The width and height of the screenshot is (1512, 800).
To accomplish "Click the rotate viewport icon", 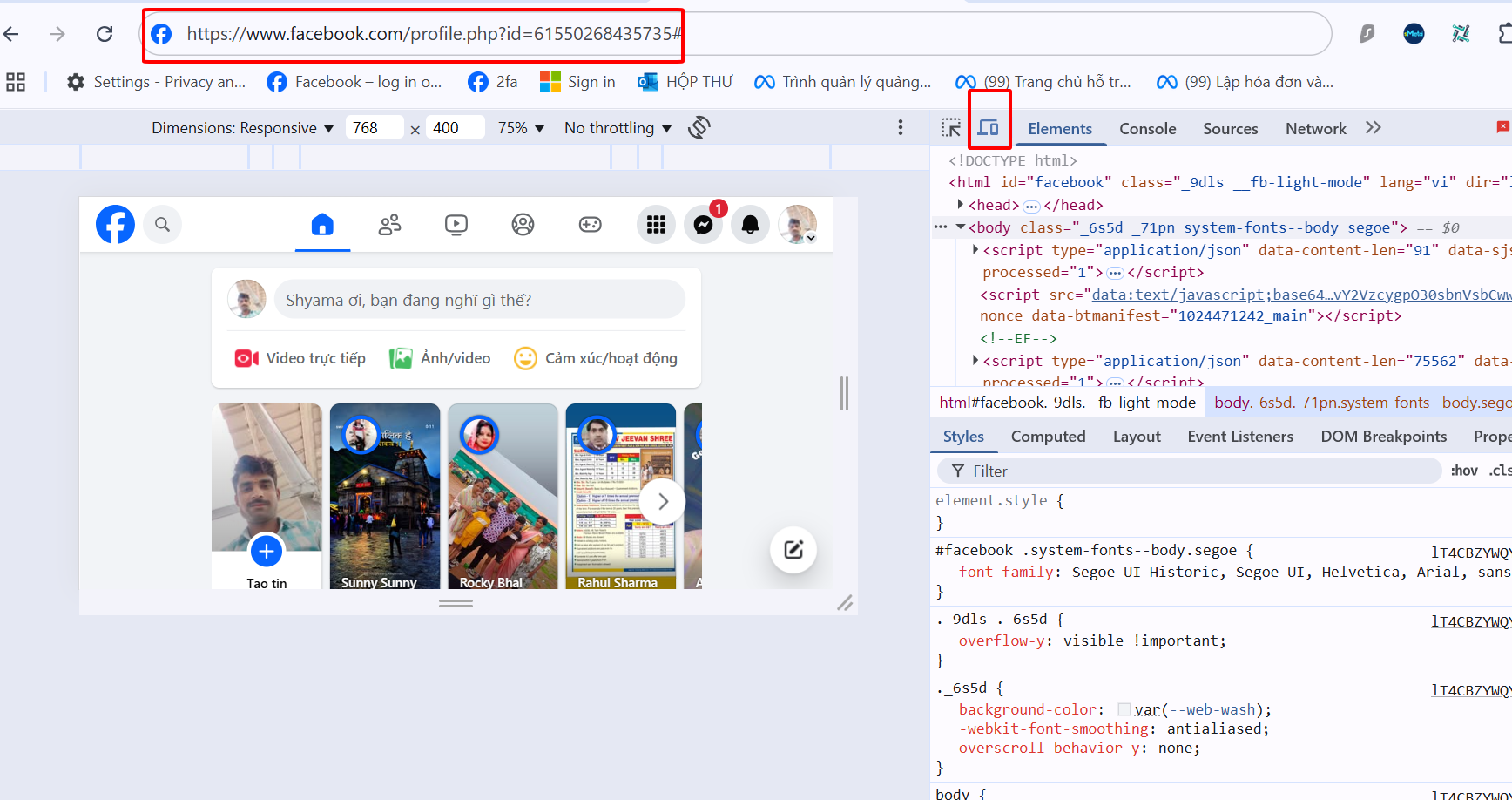I will pos(699,128).
